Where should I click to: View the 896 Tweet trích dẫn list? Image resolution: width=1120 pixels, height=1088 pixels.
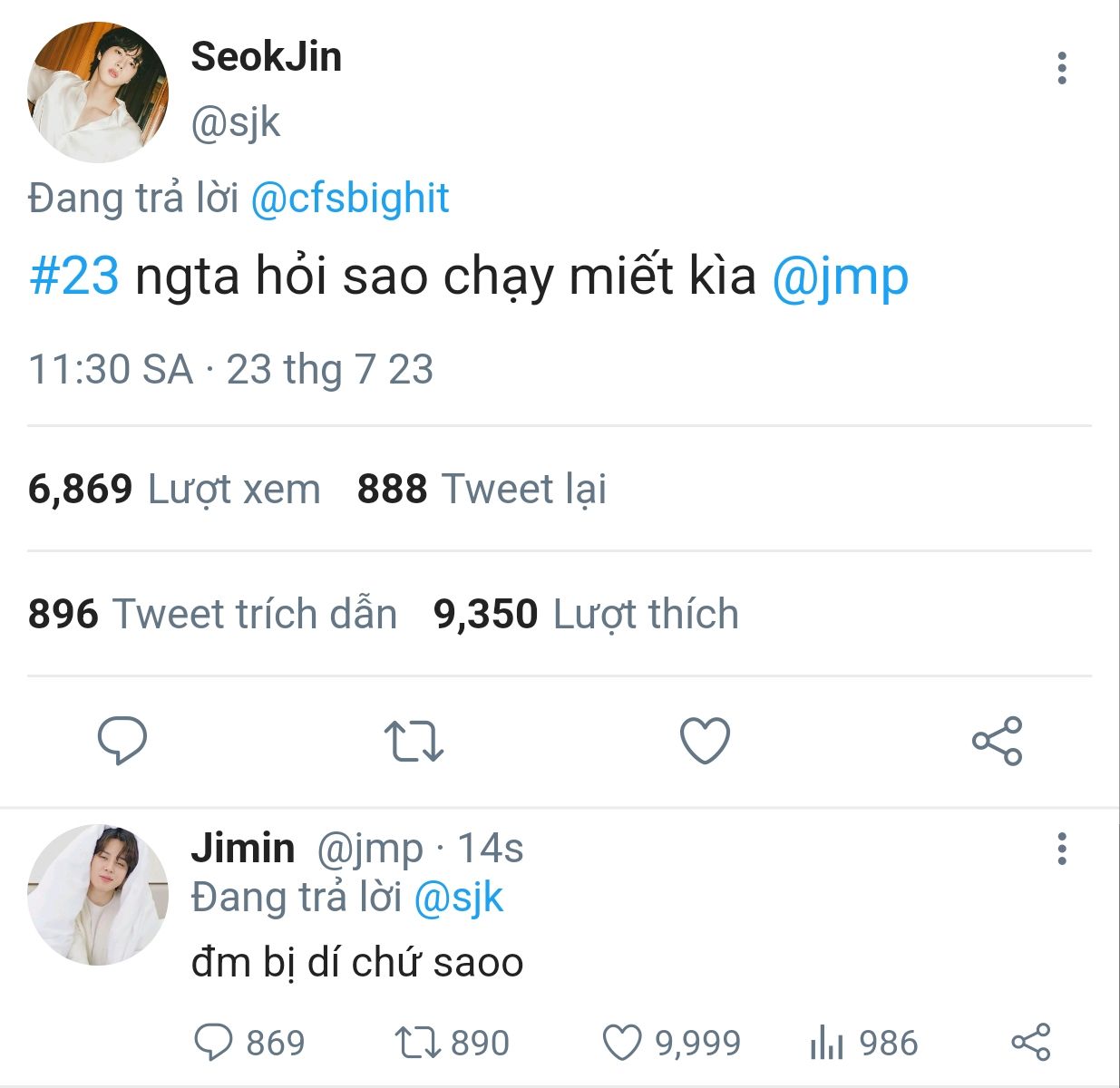click(x=212, y=614)
